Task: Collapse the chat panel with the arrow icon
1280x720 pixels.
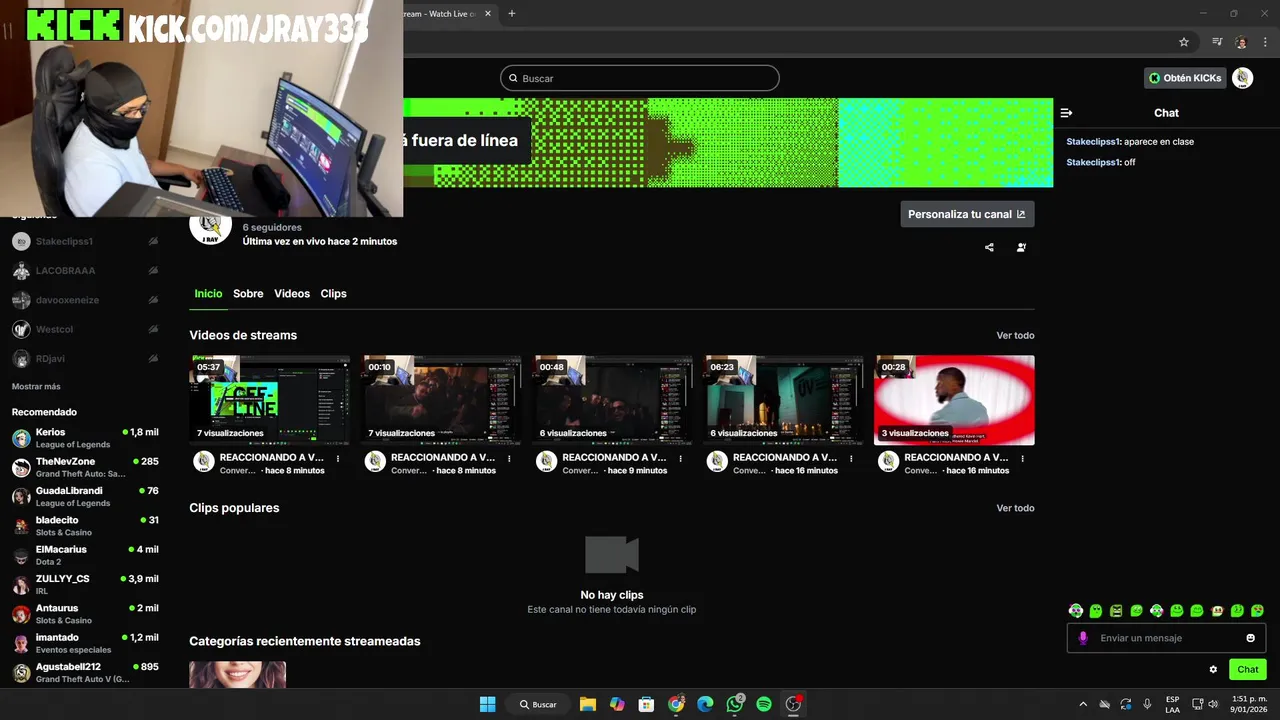Action: [1066, 113]
